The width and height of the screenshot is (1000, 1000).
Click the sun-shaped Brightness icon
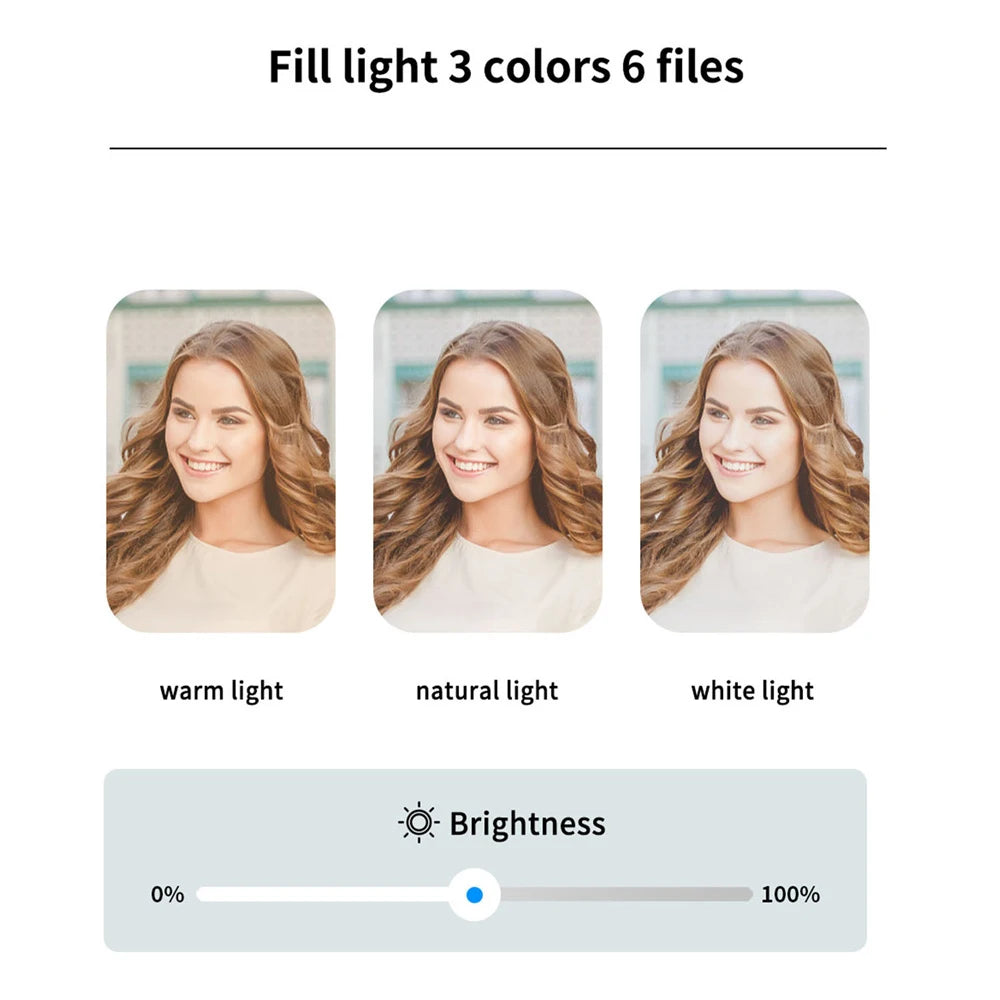click(418, 823)
